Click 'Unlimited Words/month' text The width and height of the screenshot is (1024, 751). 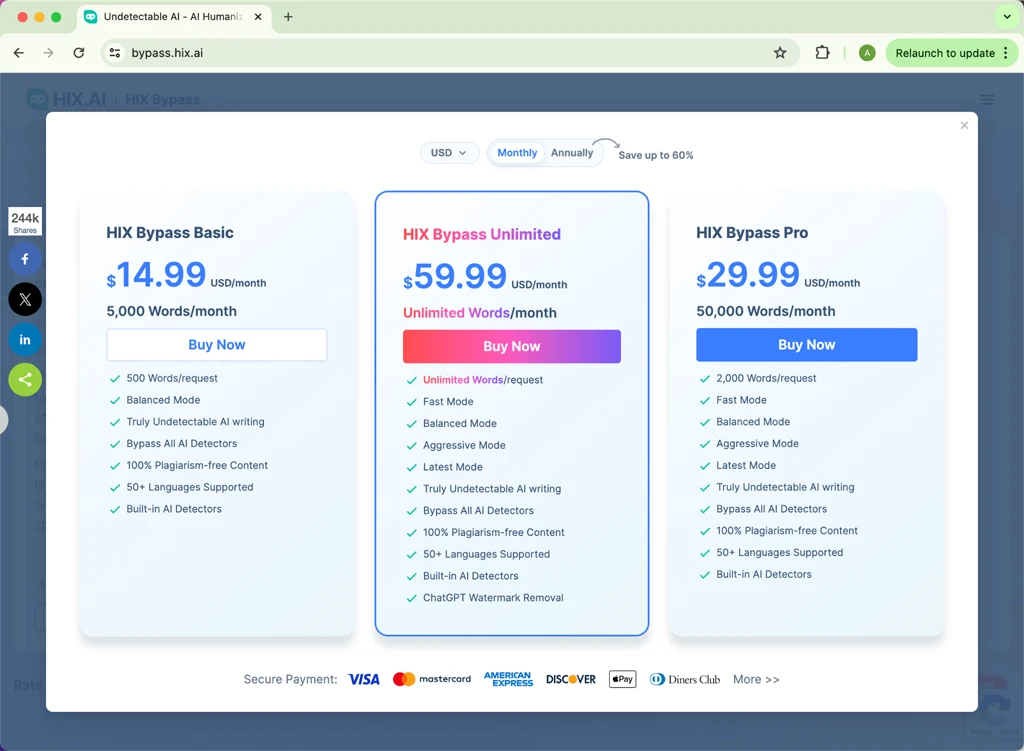[x=479, y=313]
